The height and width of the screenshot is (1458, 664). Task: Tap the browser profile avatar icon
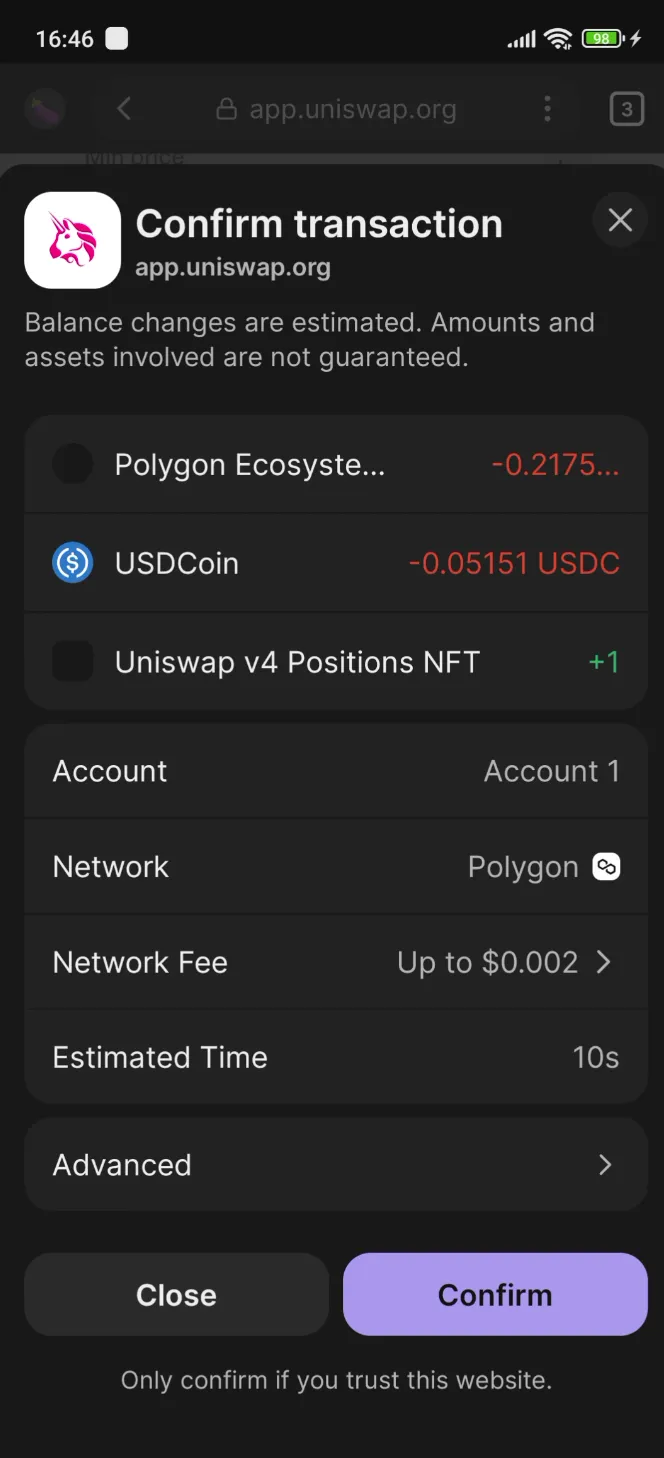[x=44, y=109]
